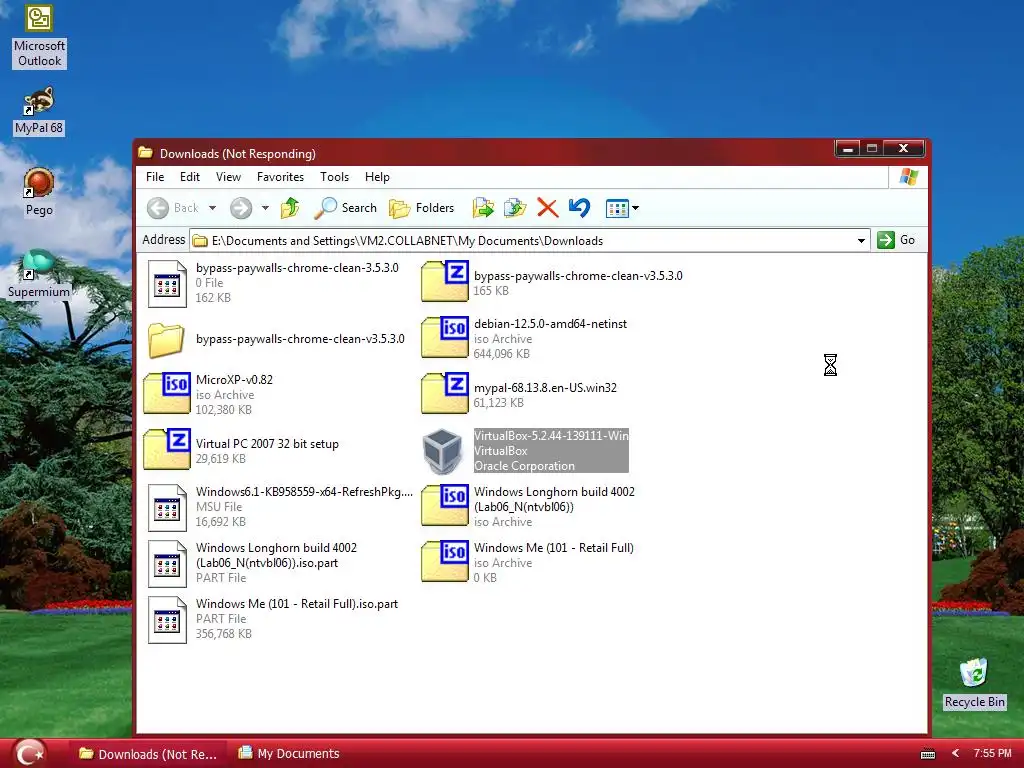1024x768 pixels.
Task: Open the View menu
Action: pyautogui.click(x=229, y=177)
